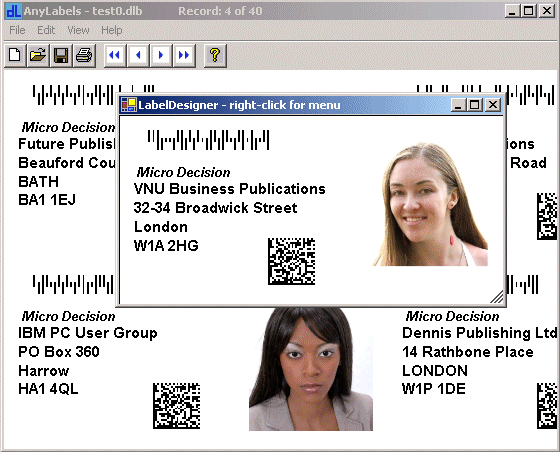Screen dimensions: 560x452
Task: Click '32-34 Broadwick Street' address line
Action: (215, 208)
